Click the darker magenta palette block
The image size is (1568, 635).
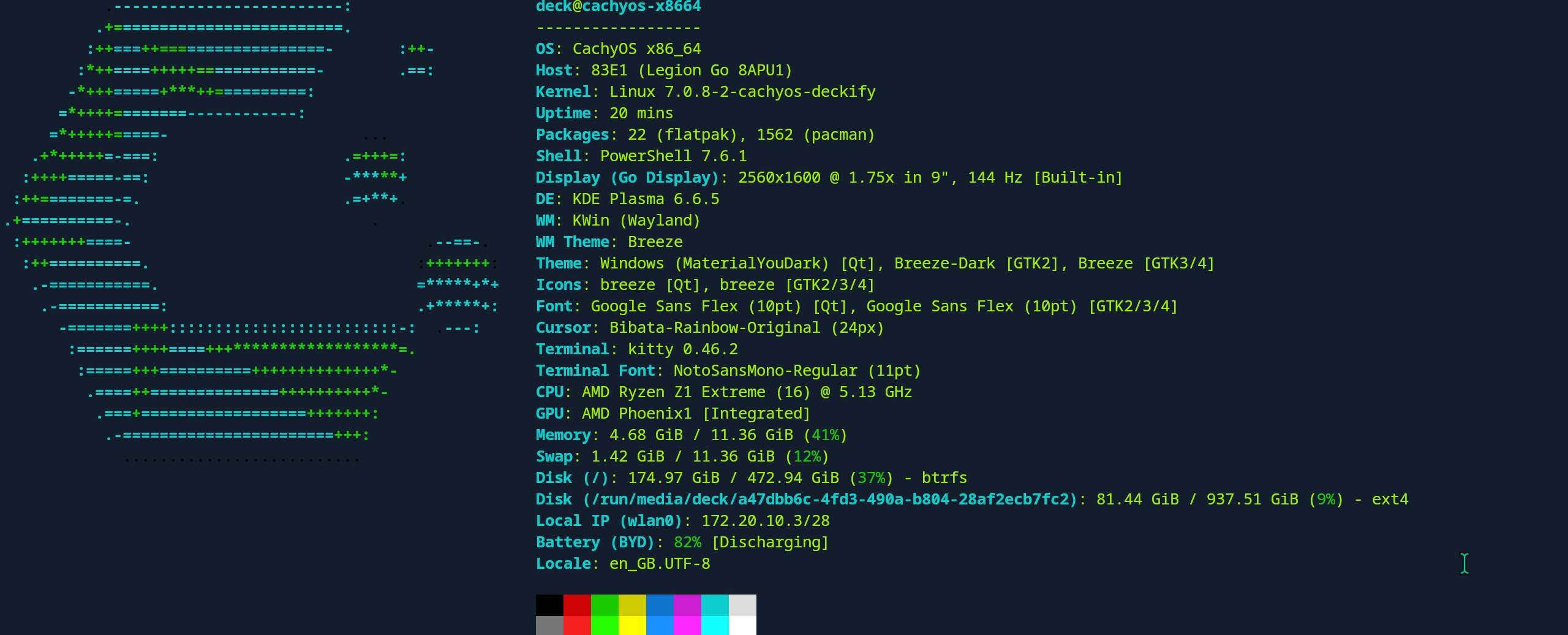click(x=687, y=605)
